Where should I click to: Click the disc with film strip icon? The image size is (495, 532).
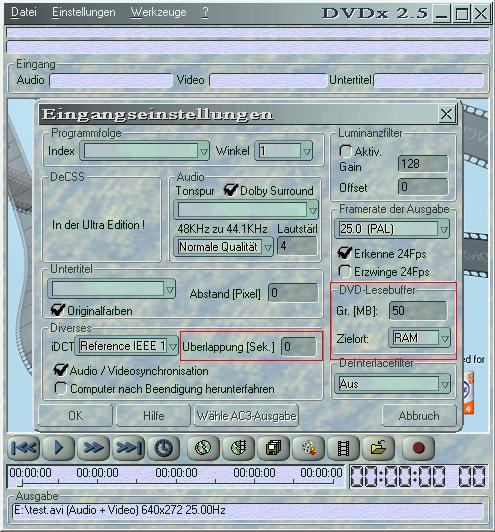[239, 448]
